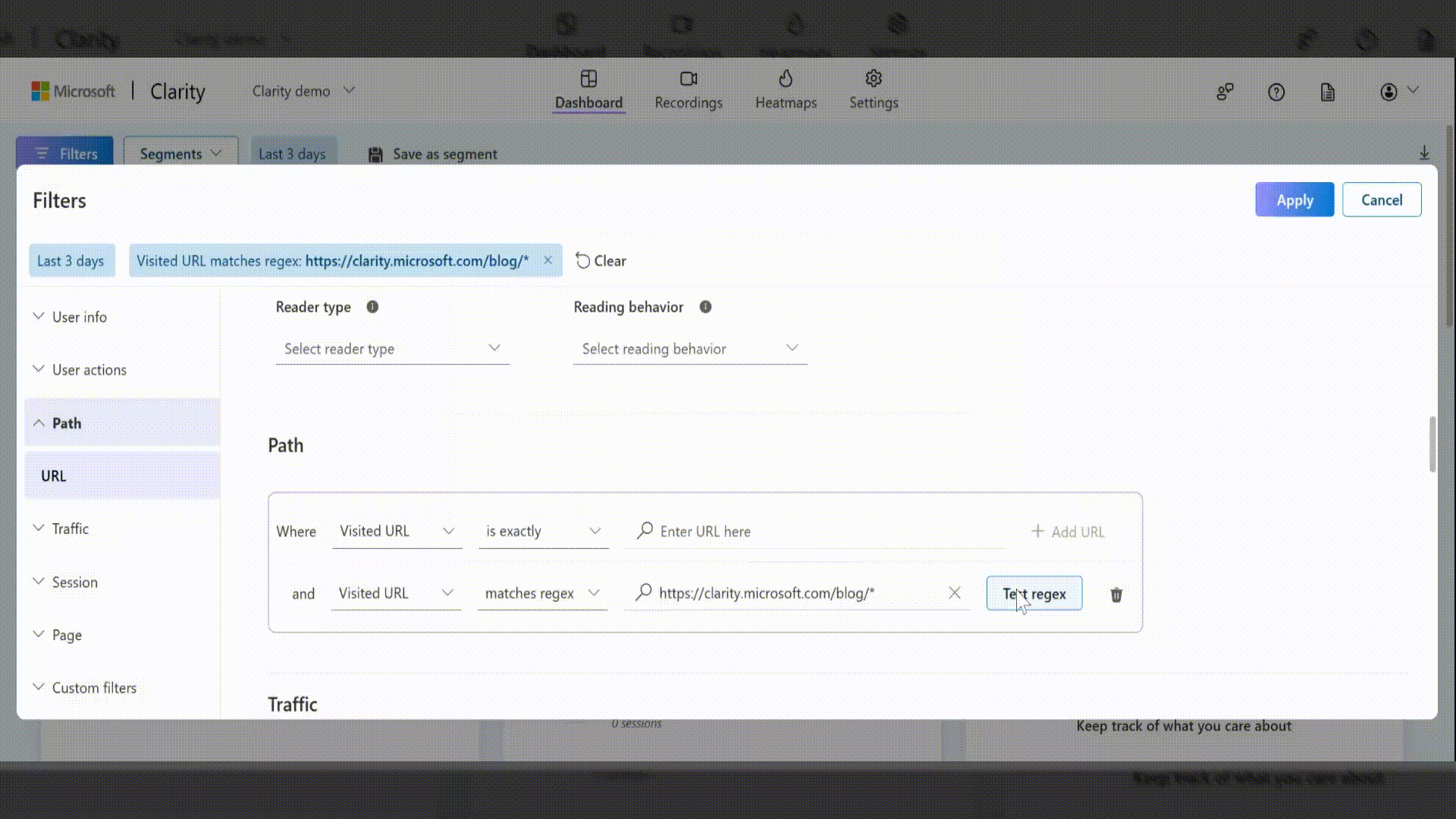The height and width of the screenshot is (819, 1456).
Task: Open the document icon in the header
Action: (x=1327, y=93)
